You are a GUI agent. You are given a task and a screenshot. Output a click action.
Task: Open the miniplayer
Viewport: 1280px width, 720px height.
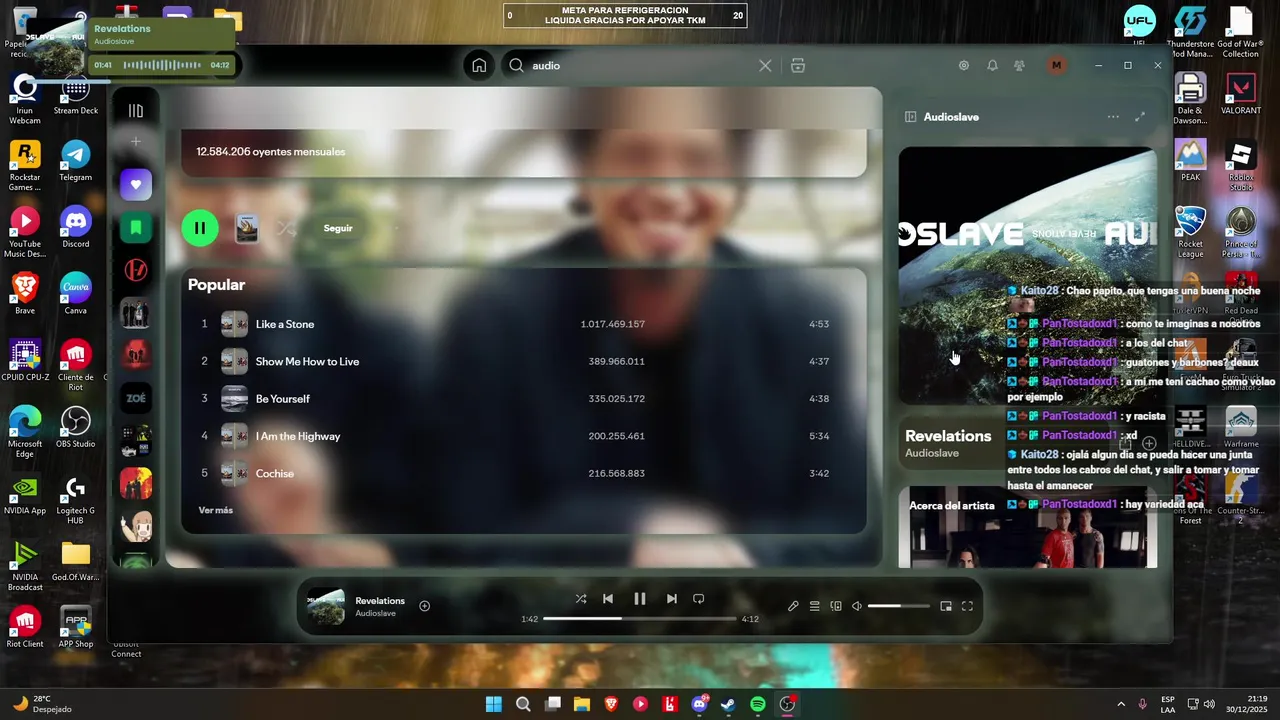pos(946,606)
